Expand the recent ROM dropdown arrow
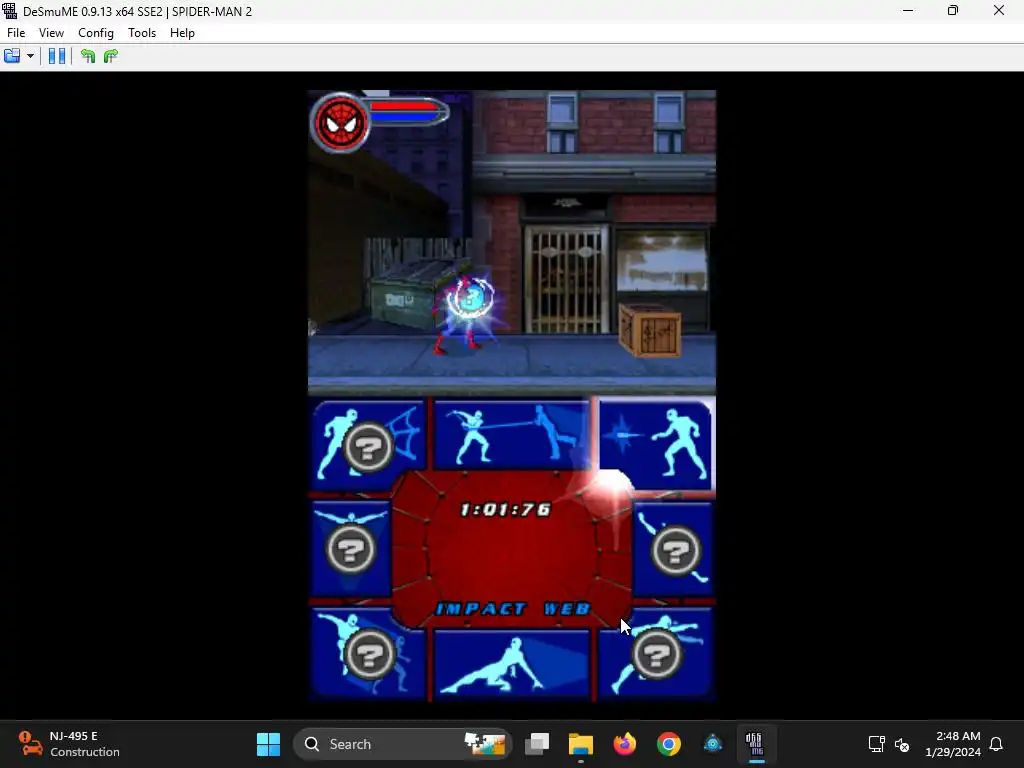The width and height of the screenshot is (1024, 768). [30, 56]
